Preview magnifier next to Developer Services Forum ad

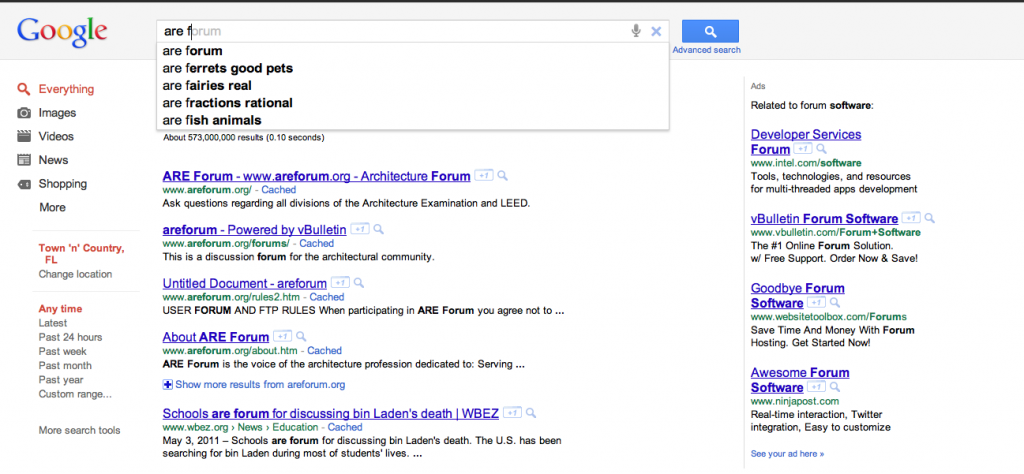click(822, 150)
